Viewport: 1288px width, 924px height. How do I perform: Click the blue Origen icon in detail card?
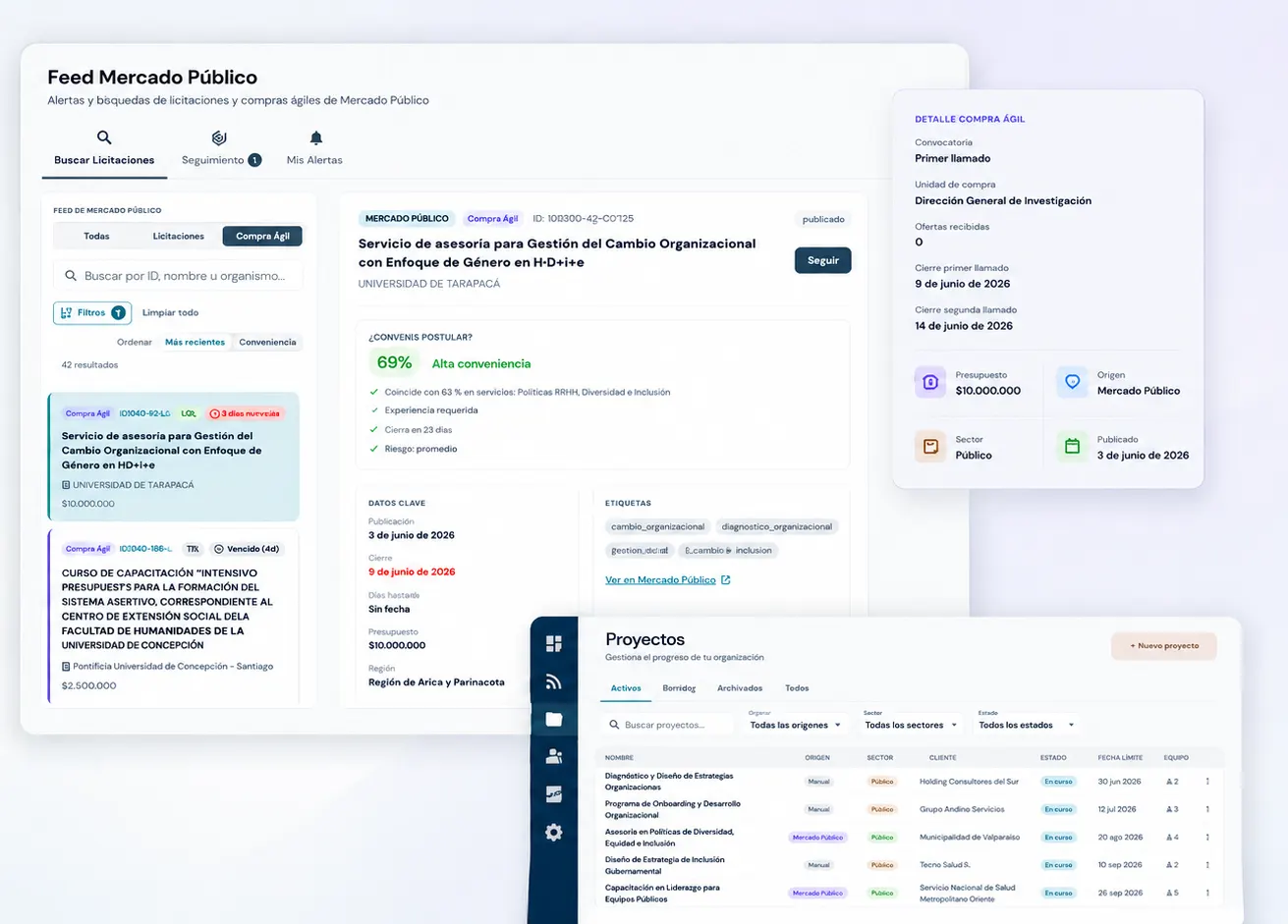[x=1072, y=382]
